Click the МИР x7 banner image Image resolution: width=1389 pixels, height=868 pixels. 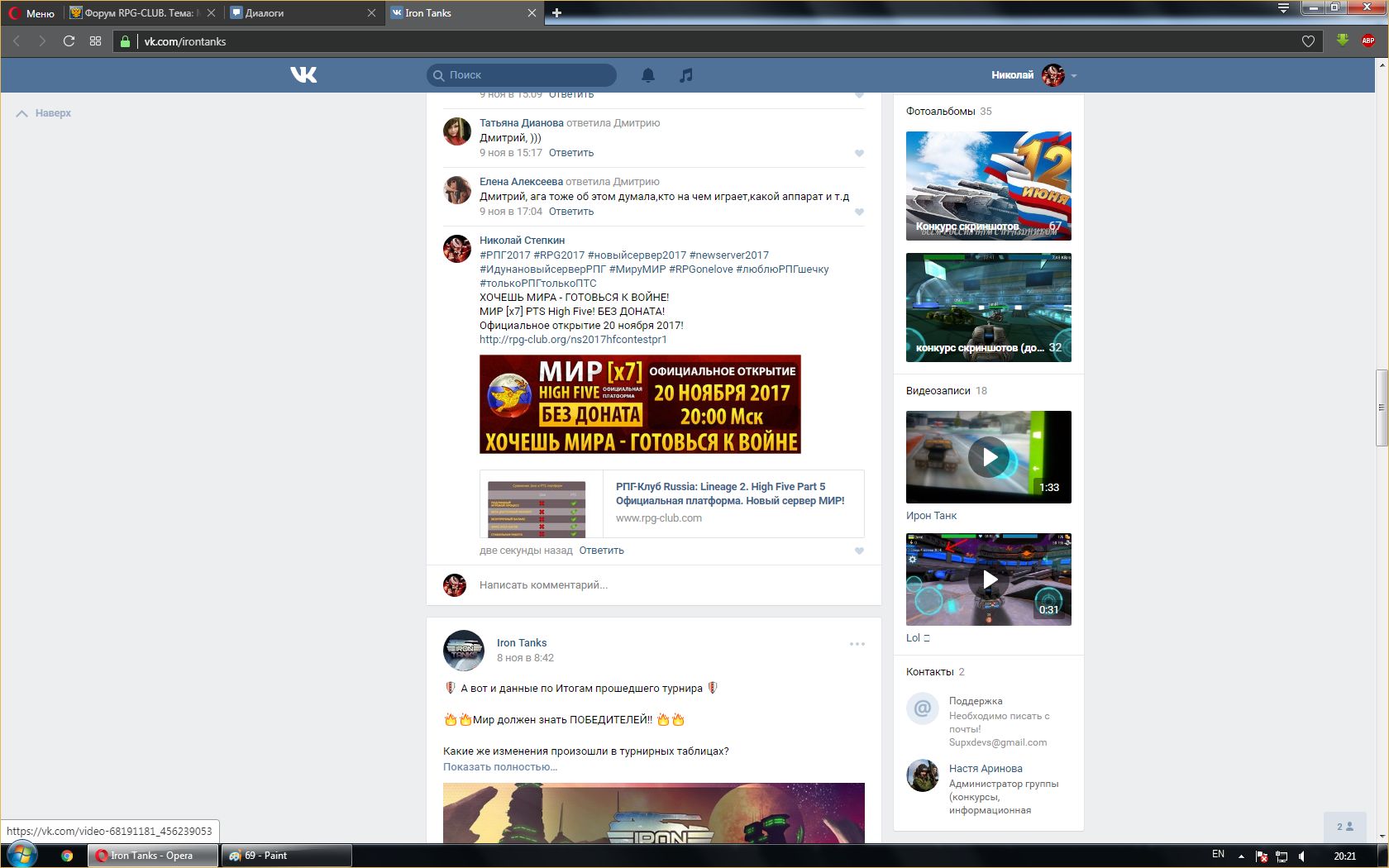point(640,404)
